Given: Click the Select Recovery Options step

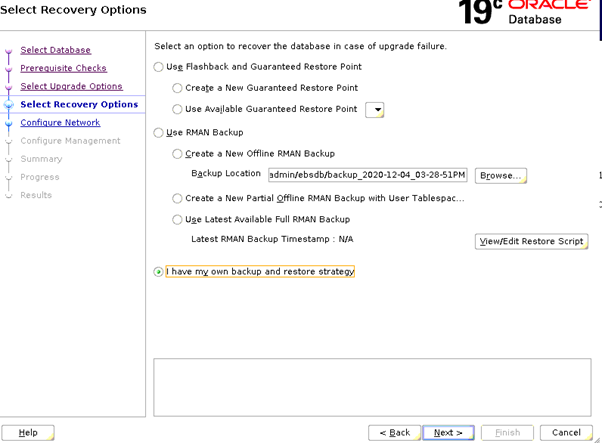Looking at the screenshot, I should click(x=79, y=104).
